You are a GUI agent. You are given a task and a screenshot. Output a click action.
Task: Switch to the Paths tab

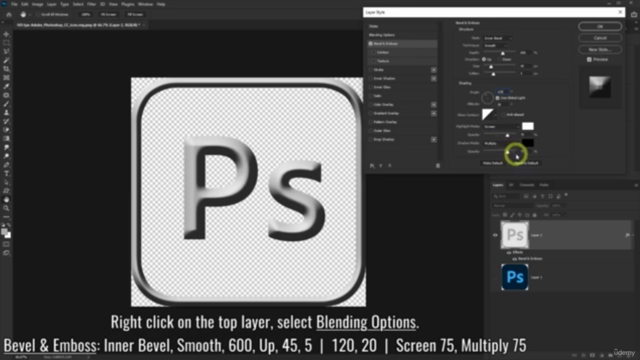pos(544,185)
